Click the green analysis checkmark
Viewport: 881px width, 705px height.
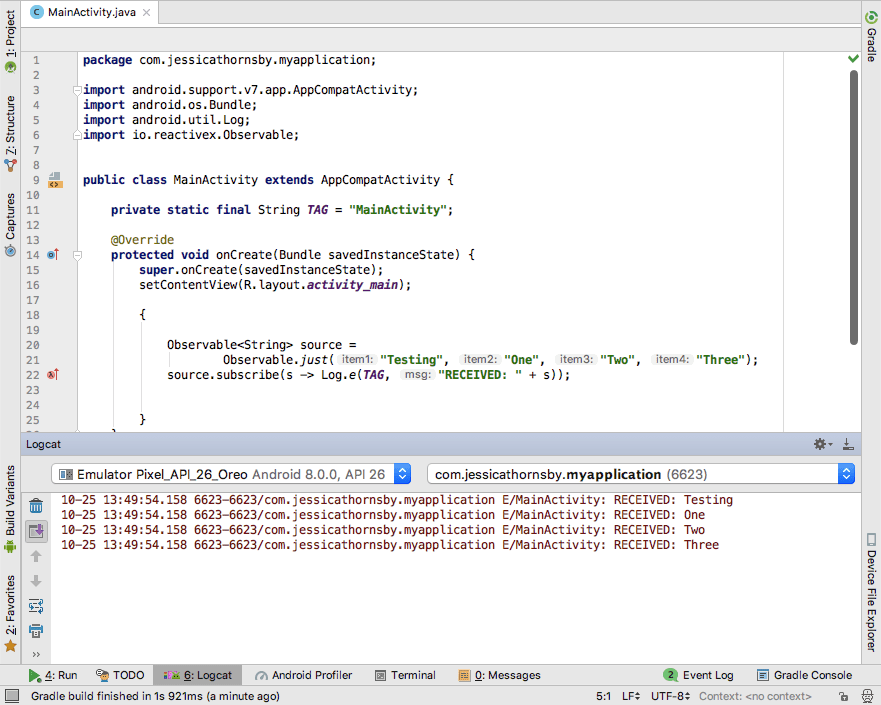(853, 58)
